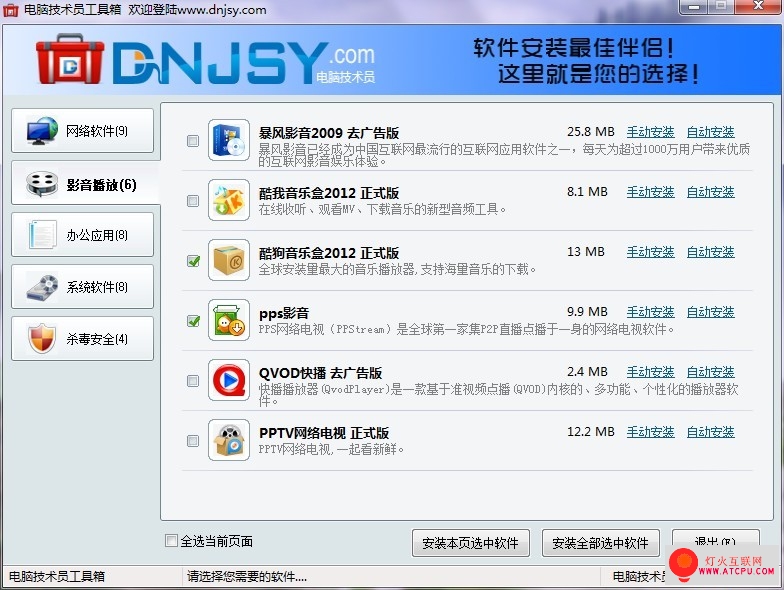
Task: Click the 12.2 MB size value
Action: coord(590,432)
